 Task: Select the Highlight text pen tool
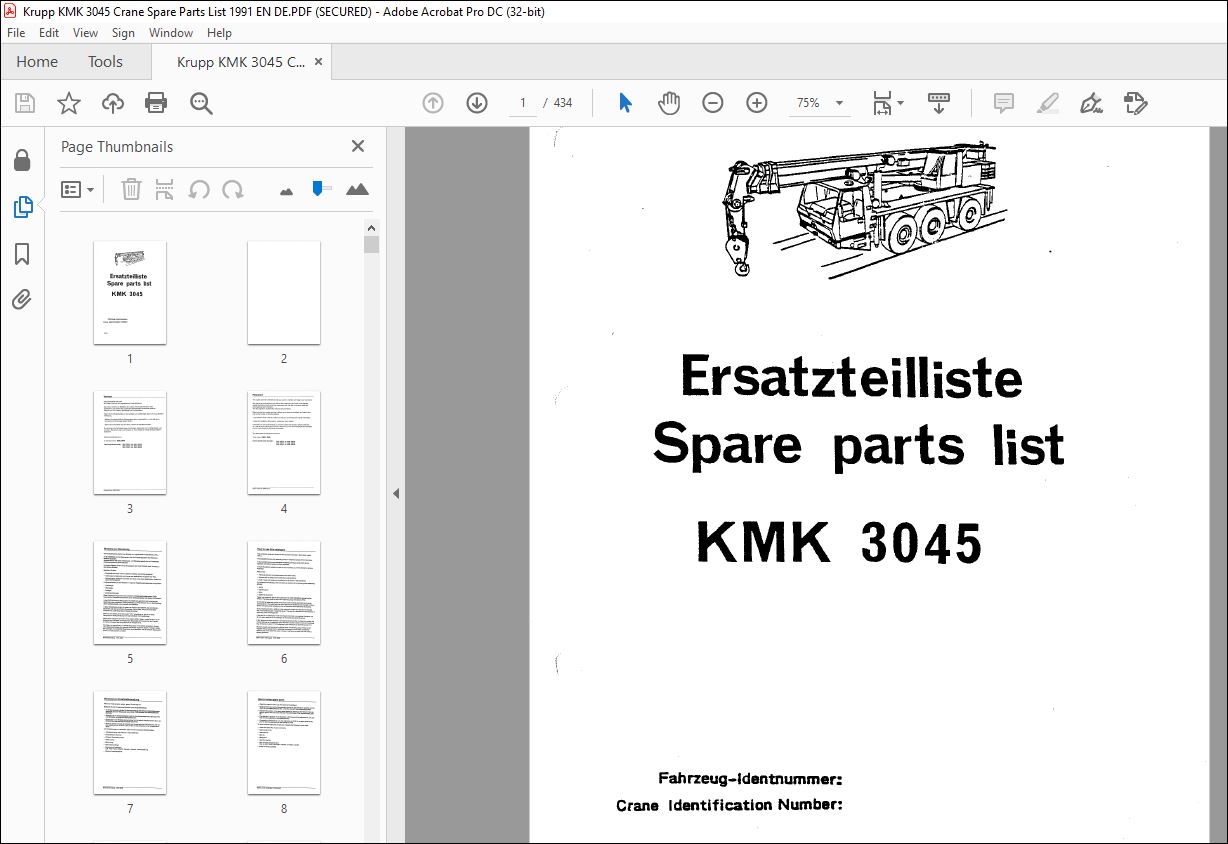(1047, 103)
